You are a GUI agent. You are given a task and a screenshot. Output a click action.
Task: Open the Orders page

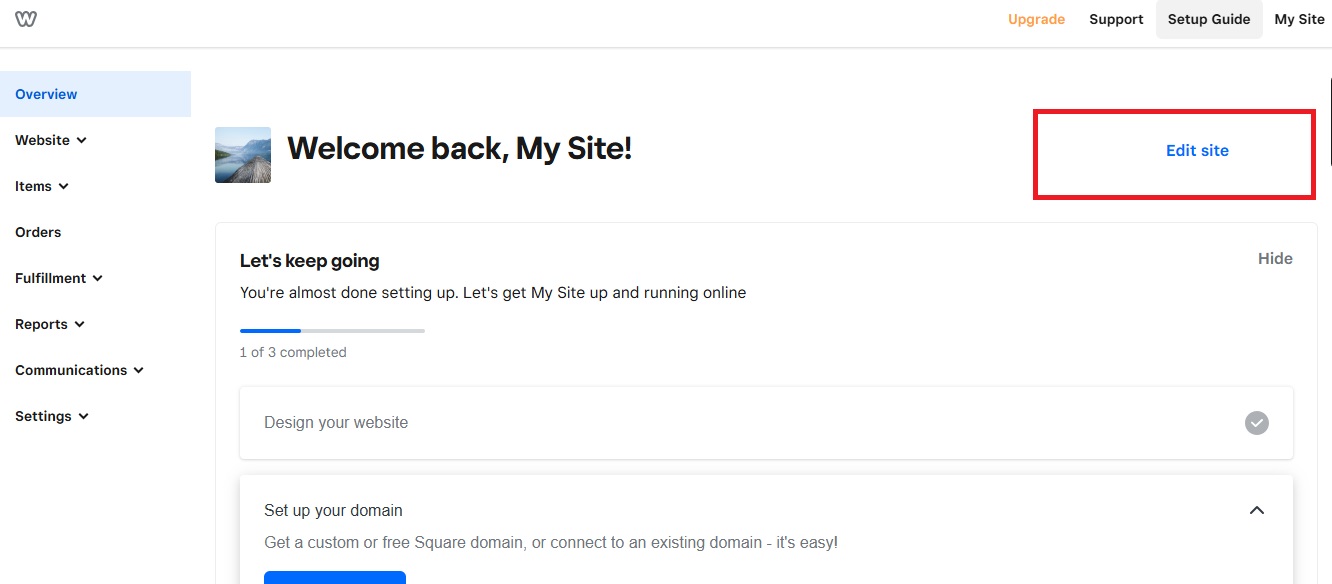point(38,233)
